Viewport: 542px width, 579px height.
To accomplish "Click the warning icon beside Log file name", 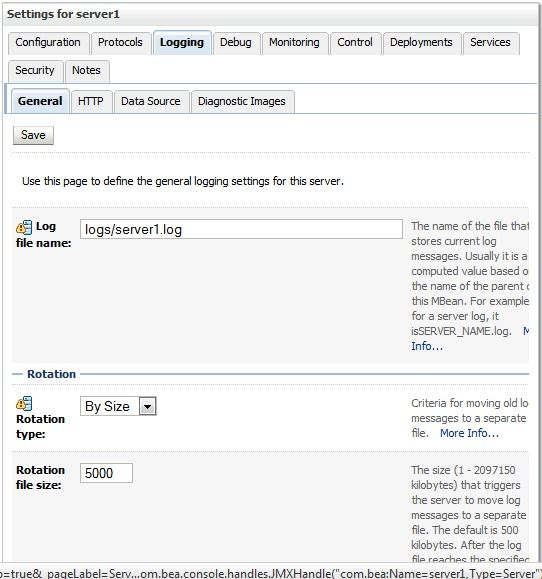I will (x=24, y=227).
